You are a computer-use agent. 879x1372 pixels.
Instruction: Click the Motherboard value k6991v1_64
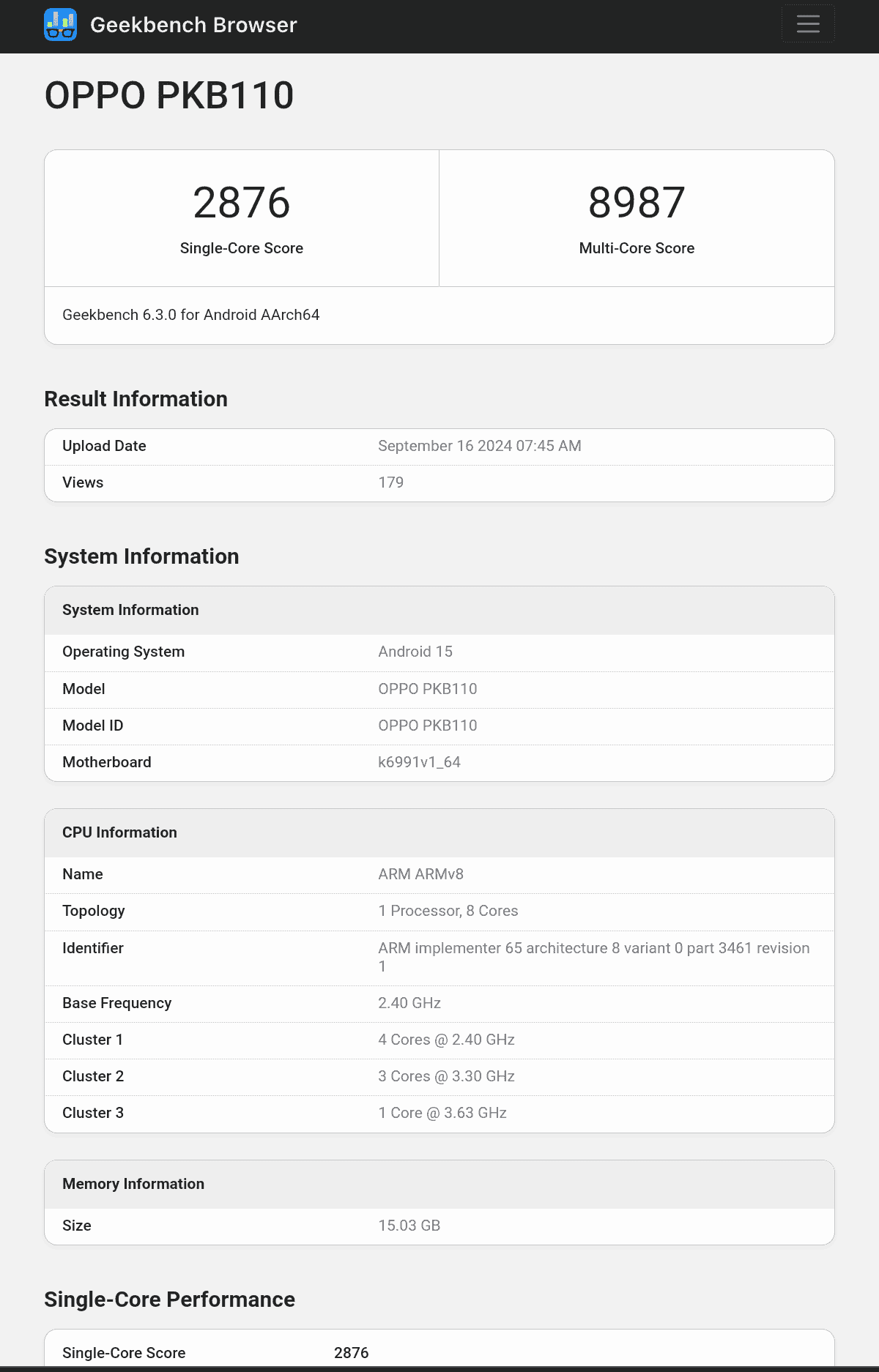click(419, 762)
